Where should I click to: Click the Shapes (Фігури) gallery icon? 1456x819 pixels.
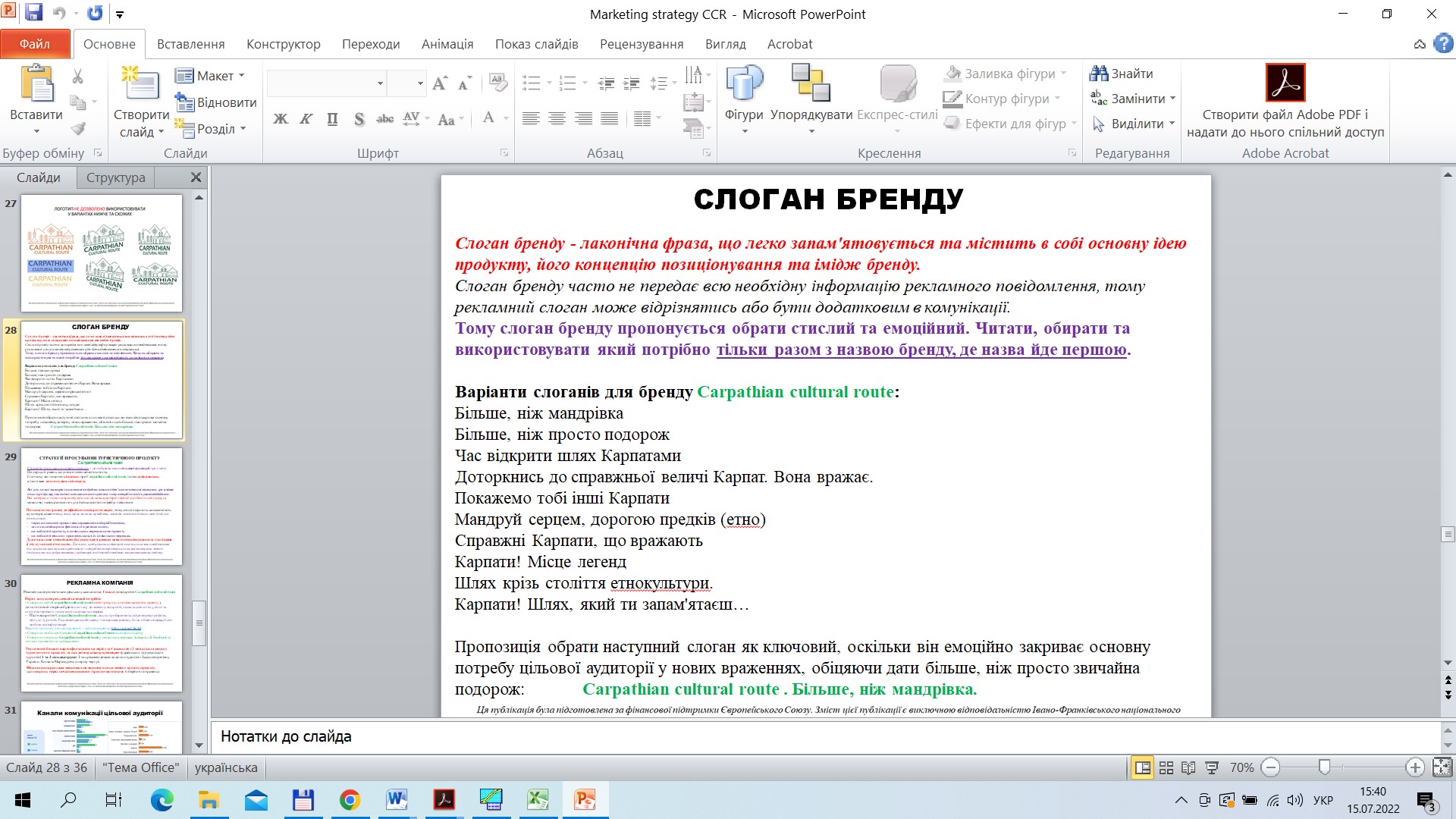[x=744, y=83]
